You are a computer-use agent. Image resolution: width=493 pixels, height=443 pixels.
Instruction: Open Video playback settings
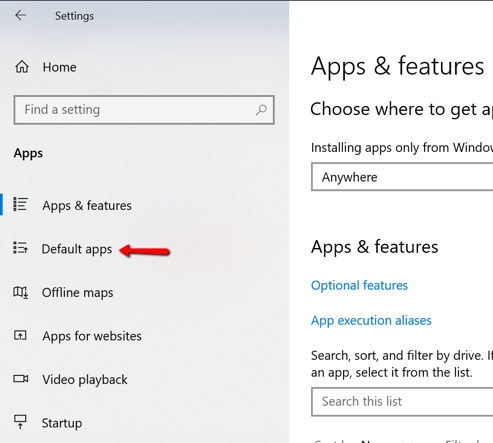85,380
